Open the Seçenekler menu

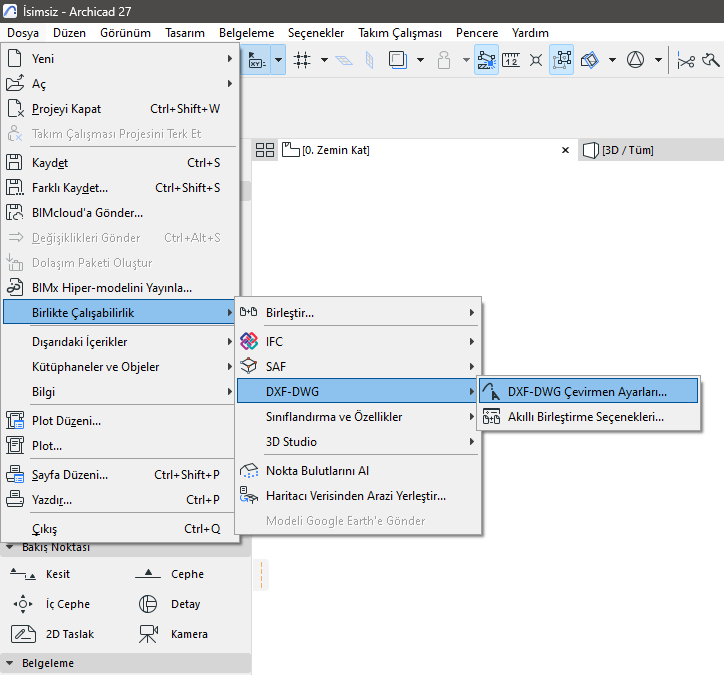[316, 33]
